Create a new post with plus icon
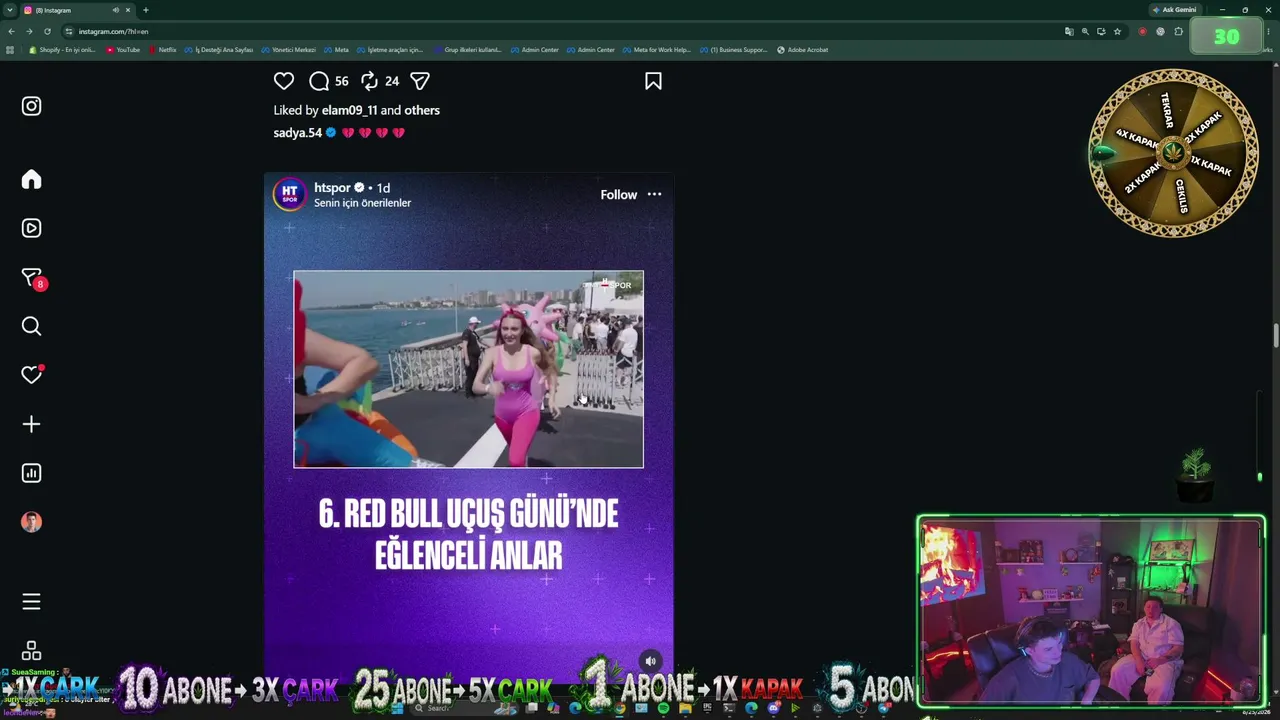1280x720 pixels. click(x=31, y=424)
